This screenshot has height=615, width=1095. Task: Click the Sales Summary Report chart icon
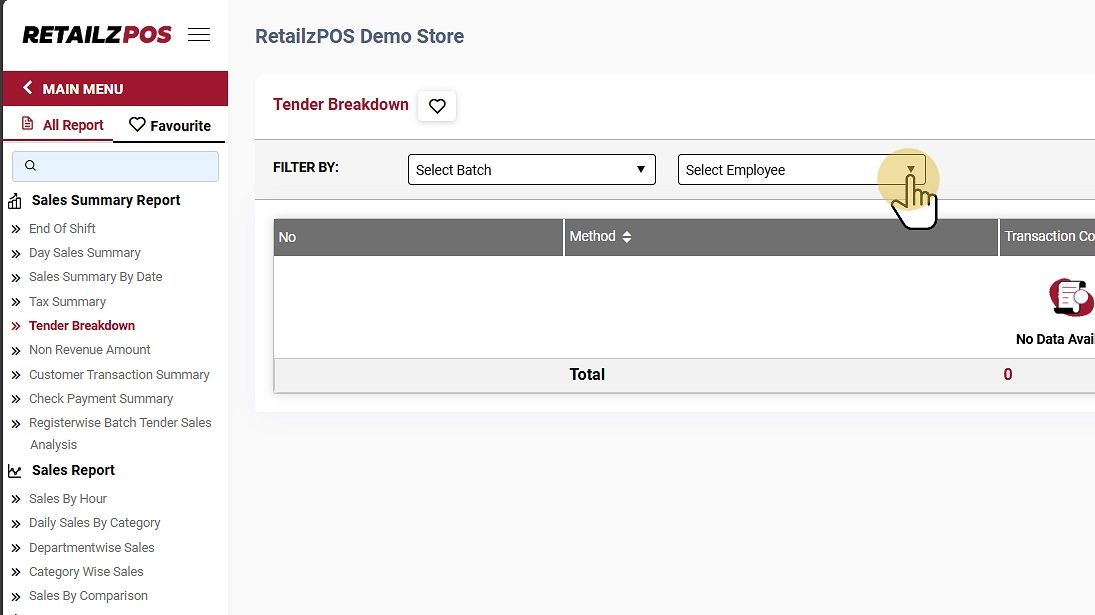[15, 201]
